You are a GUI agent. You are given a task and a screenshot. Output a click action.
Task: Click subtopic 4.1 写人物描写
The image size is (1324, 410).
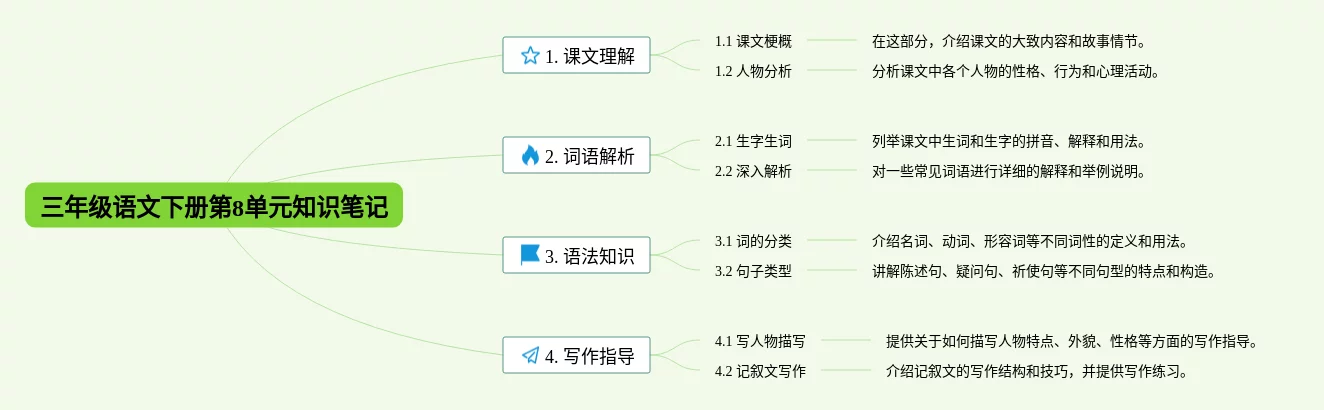pos(760,341)
